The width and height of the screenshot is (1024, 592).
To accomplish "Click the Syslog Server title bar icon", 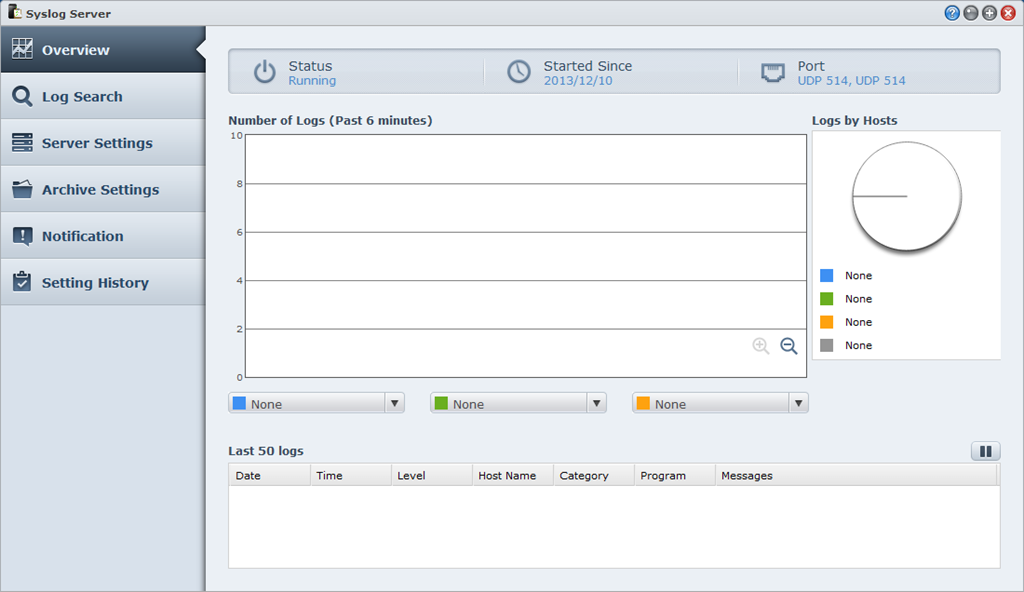I will point(14,13).
